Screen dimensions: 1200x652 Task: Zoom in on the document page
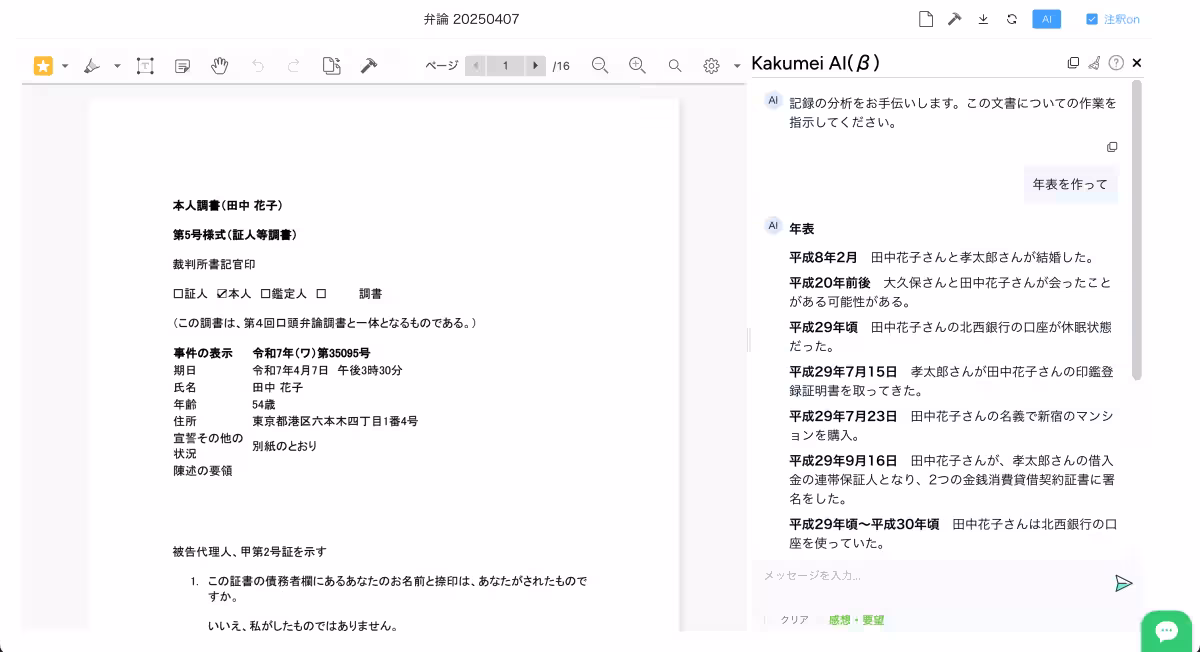[637, 65]
